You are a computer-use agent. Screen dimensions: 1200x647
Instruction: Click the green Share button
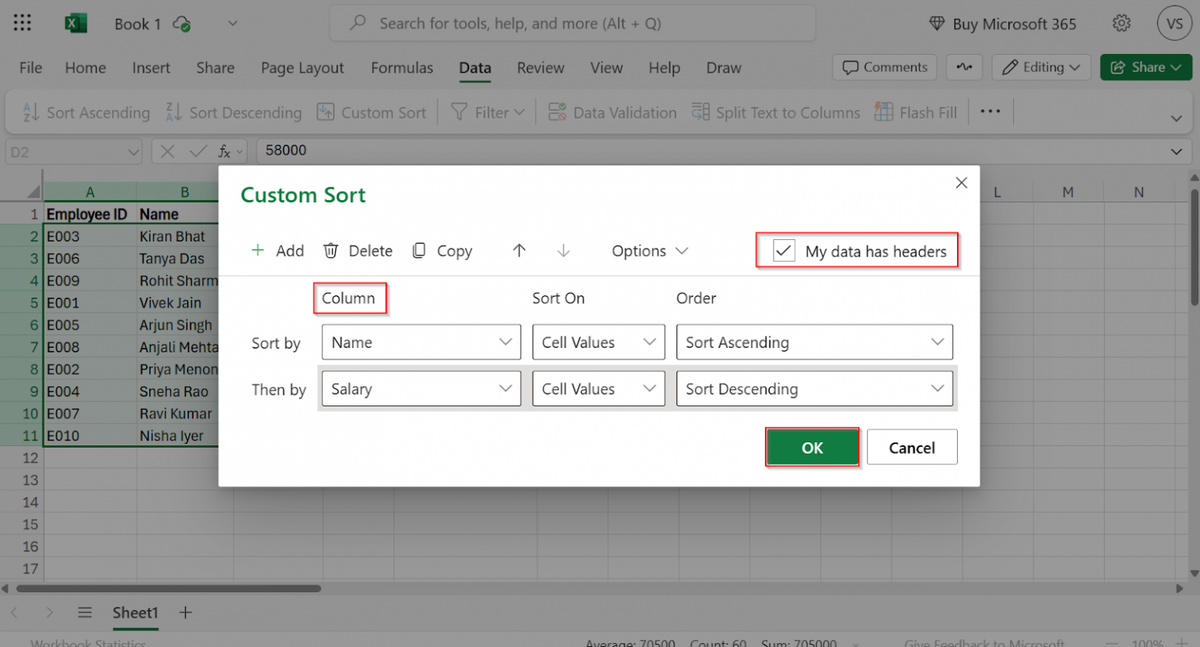point(1146,67)
